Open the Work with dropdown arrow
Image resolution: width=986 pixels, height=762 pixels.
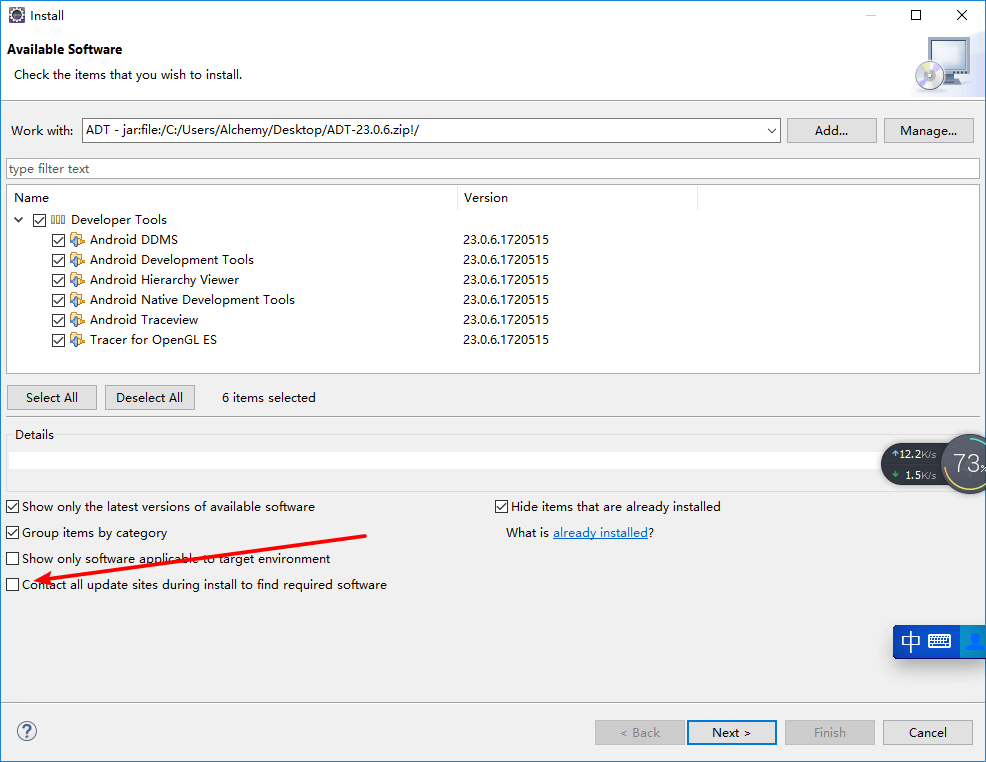click(x=771, y=131)
